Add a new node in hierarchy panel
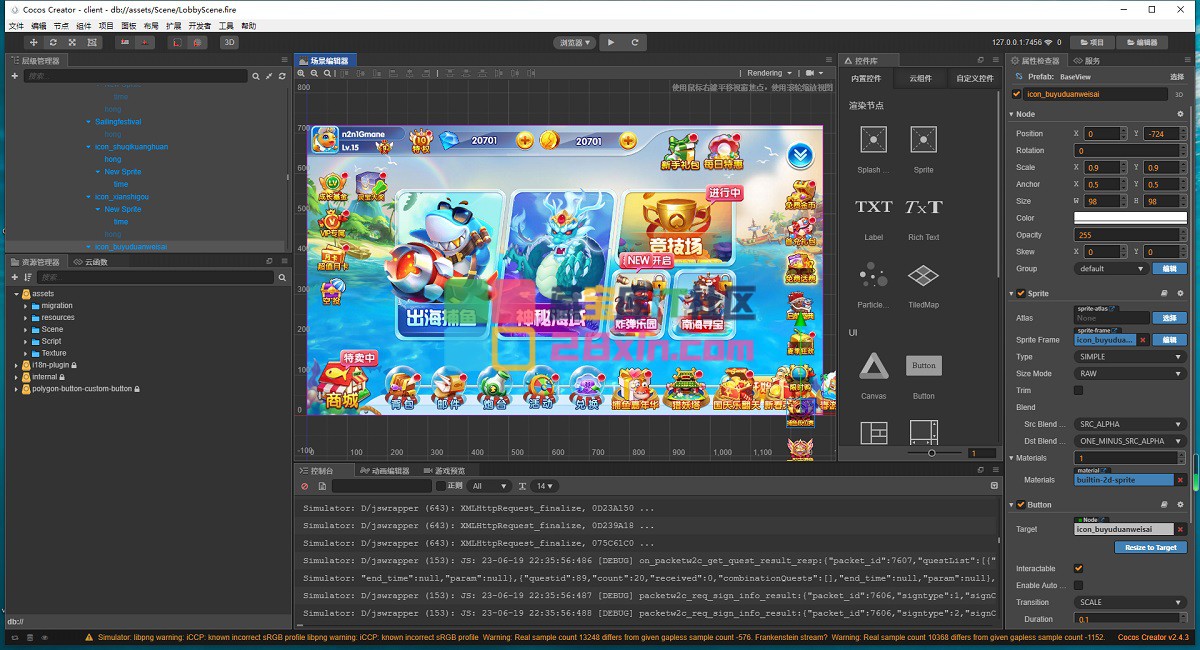This screenshot has width=1200, height=650. click(15, 76)
